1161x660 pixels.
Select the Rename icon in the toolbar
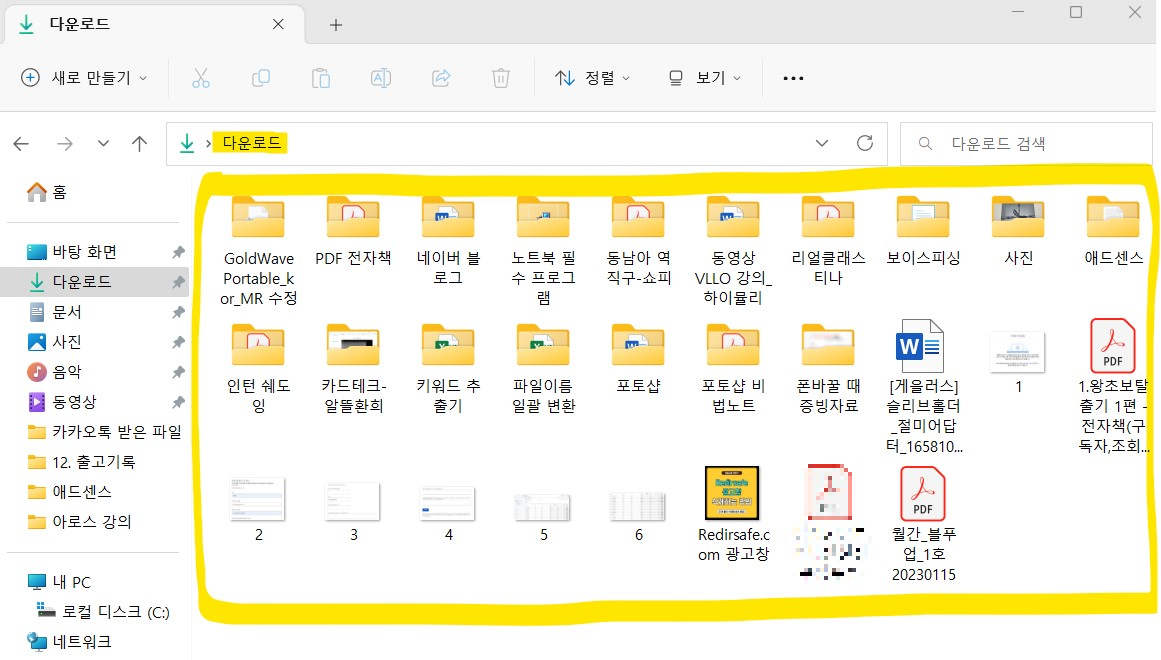point(381,77)
